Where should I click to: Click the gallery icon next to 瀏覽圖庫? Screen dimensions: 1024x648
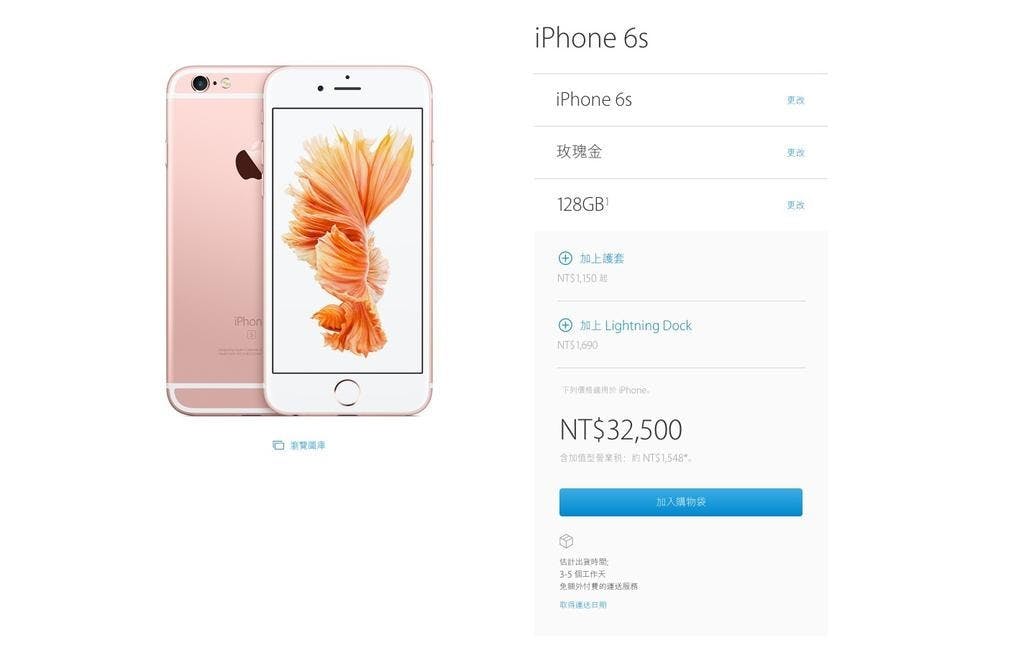278,446
